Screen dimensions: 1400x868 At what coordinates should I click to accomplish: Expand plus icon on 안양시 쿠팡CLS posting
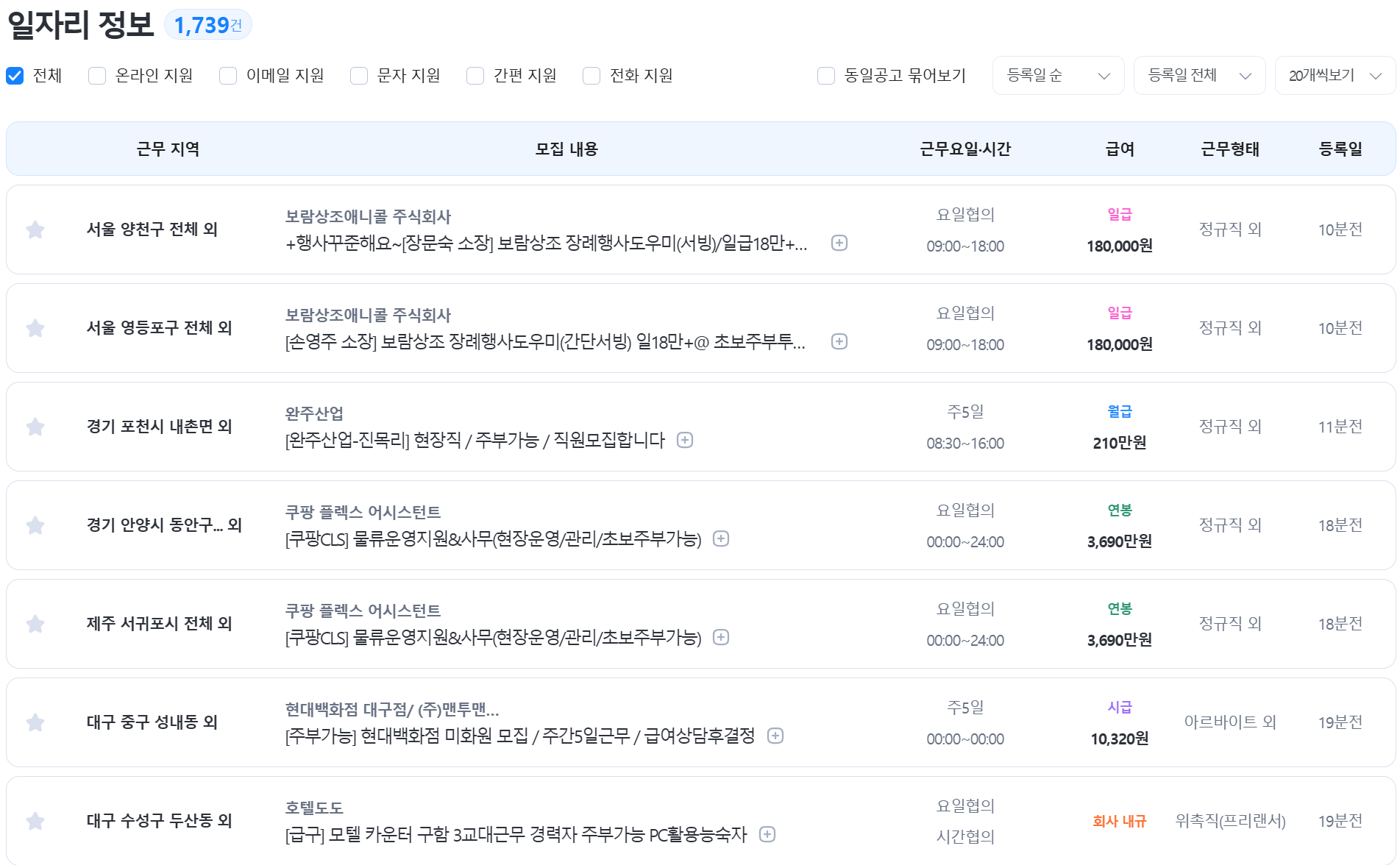pos(721,538)
